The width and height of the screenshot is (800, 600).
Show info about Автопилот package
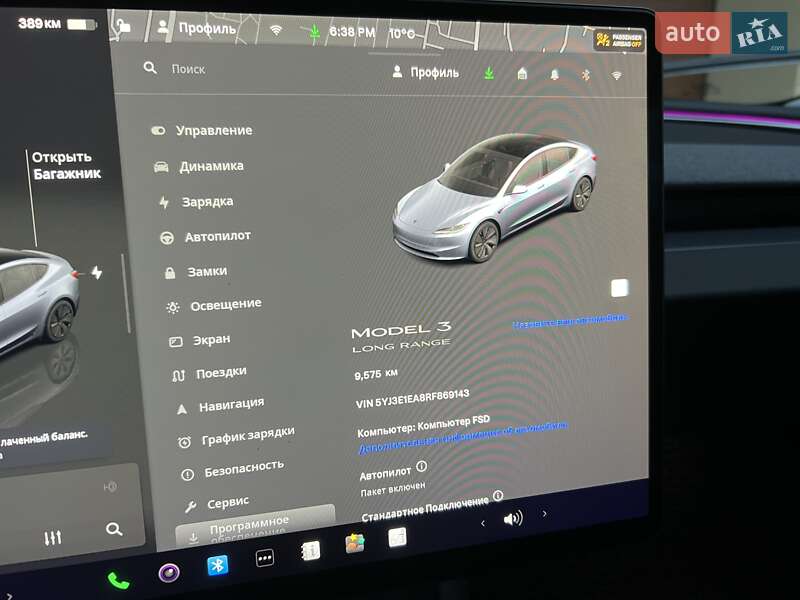pyautogui.click(x=421, y=466)
